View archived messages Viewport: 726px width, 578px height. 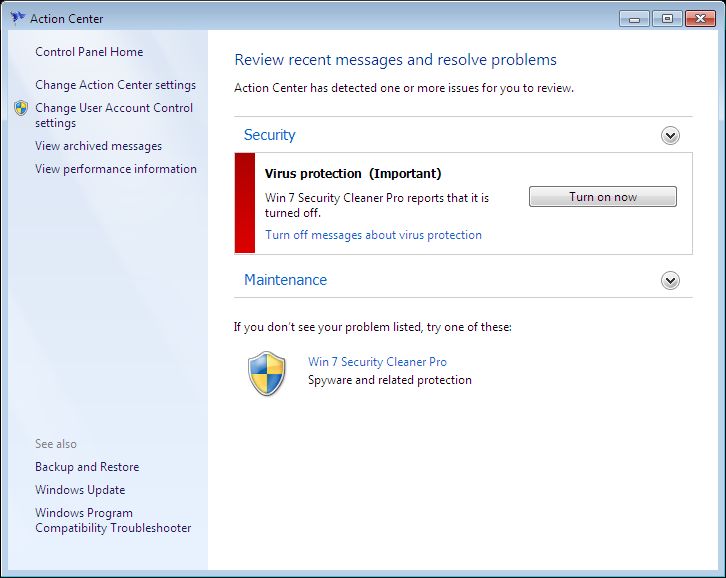pyautogui.click(x=98, y=146)
